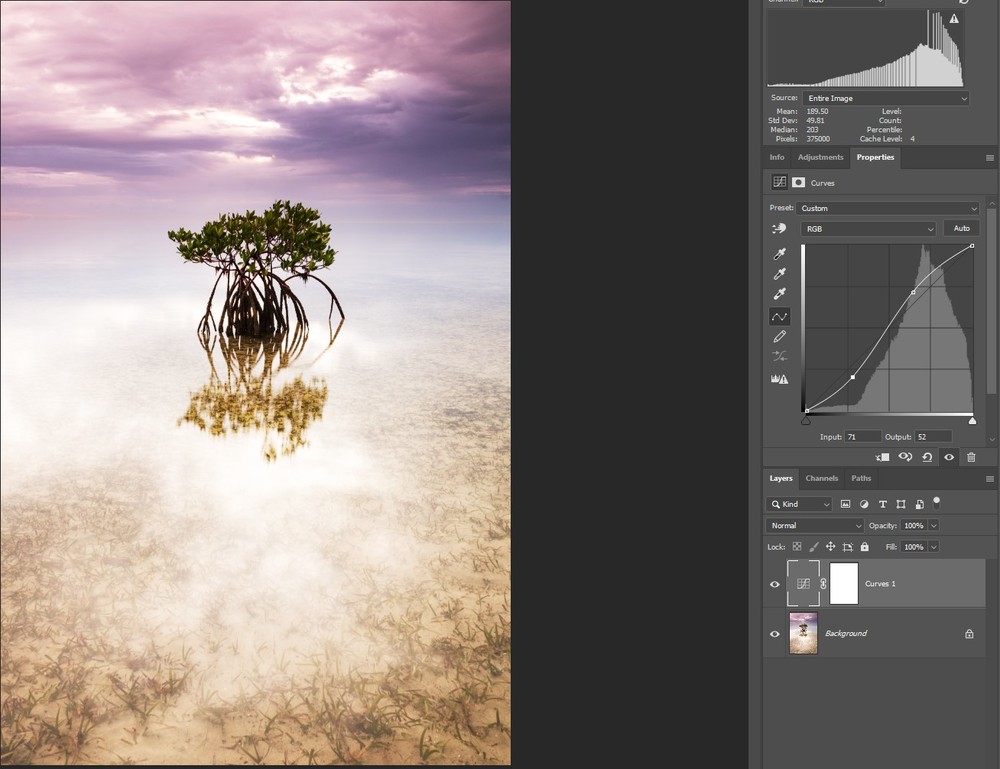Image resolution: width=1000 pixels, height=769 pixels.
Task: Clip the adjustment to the layer below
Action: click(x=883, y=457)
